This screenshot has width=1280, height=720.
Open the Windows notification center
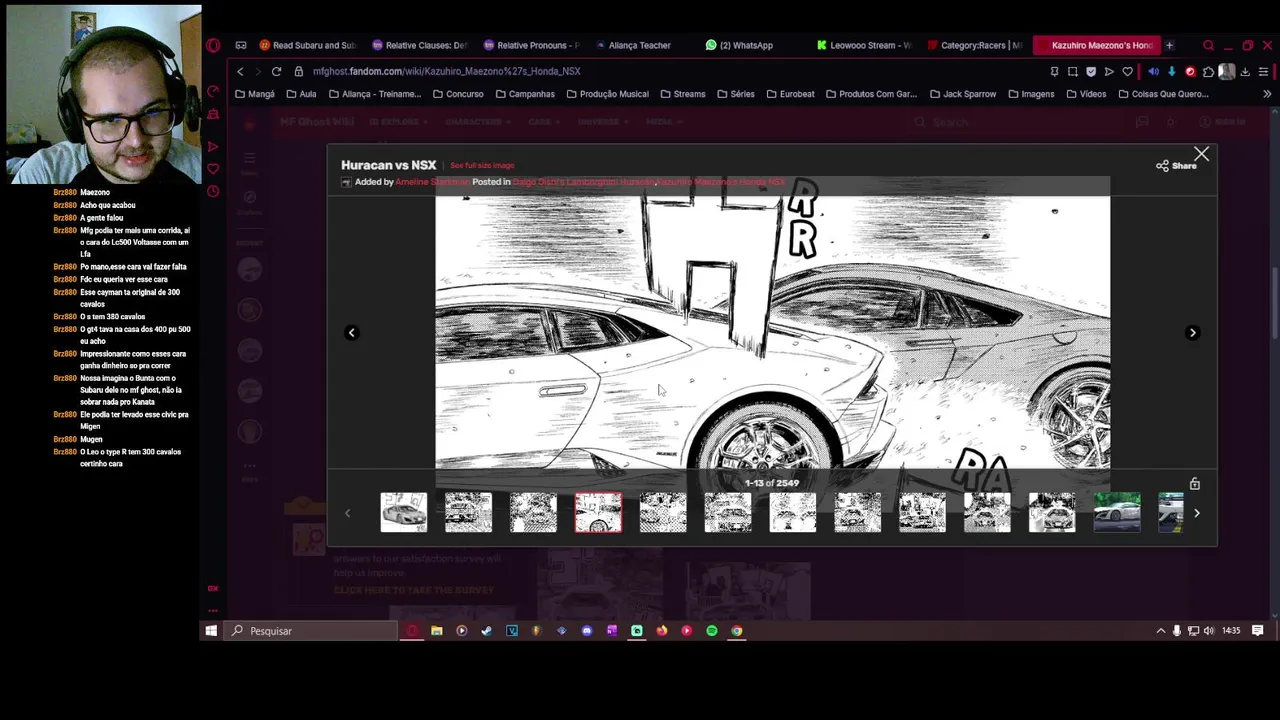pos(1258,631)
